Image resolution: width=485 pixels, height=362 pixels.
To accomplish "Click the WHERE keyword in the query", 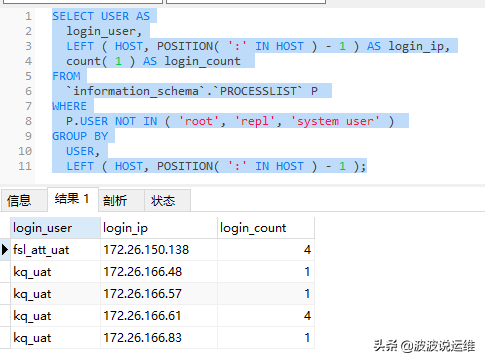I will pyautogui.click(x=69, y=106).
